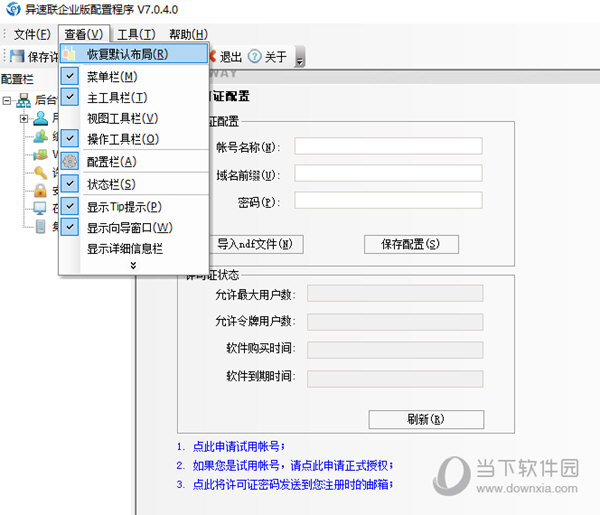Open the 工具(T) menu
600x515 pixels.
(136, 34)
